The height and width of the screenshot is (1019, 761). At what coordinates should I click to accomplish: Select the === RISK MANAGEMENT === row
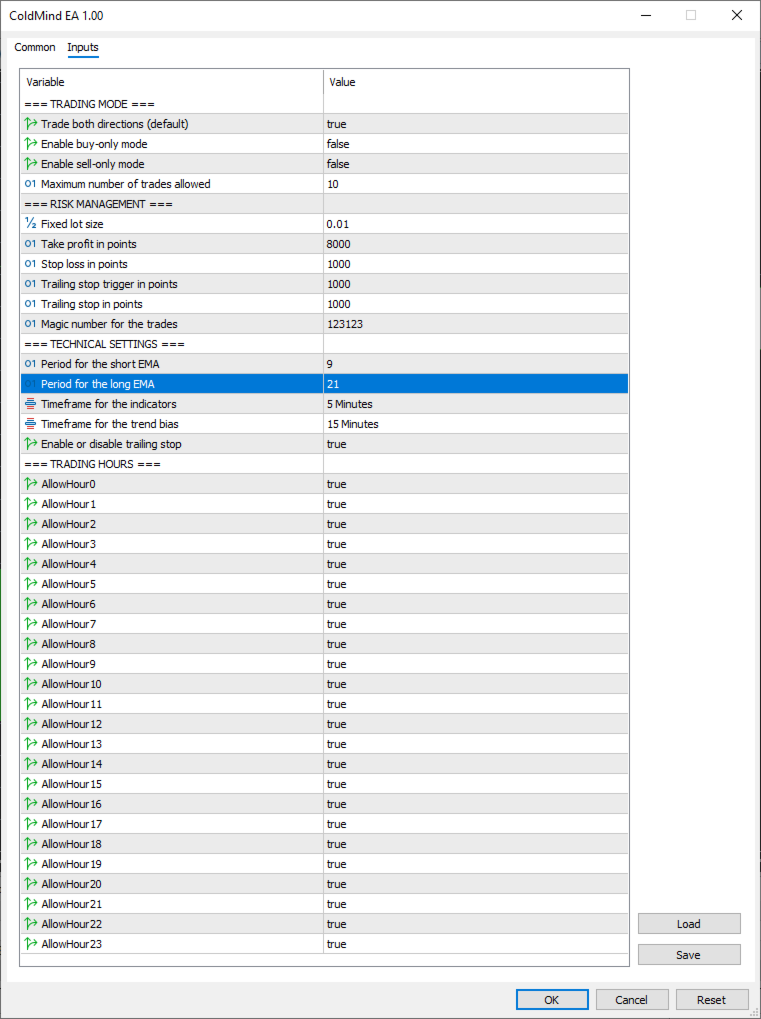324,204
